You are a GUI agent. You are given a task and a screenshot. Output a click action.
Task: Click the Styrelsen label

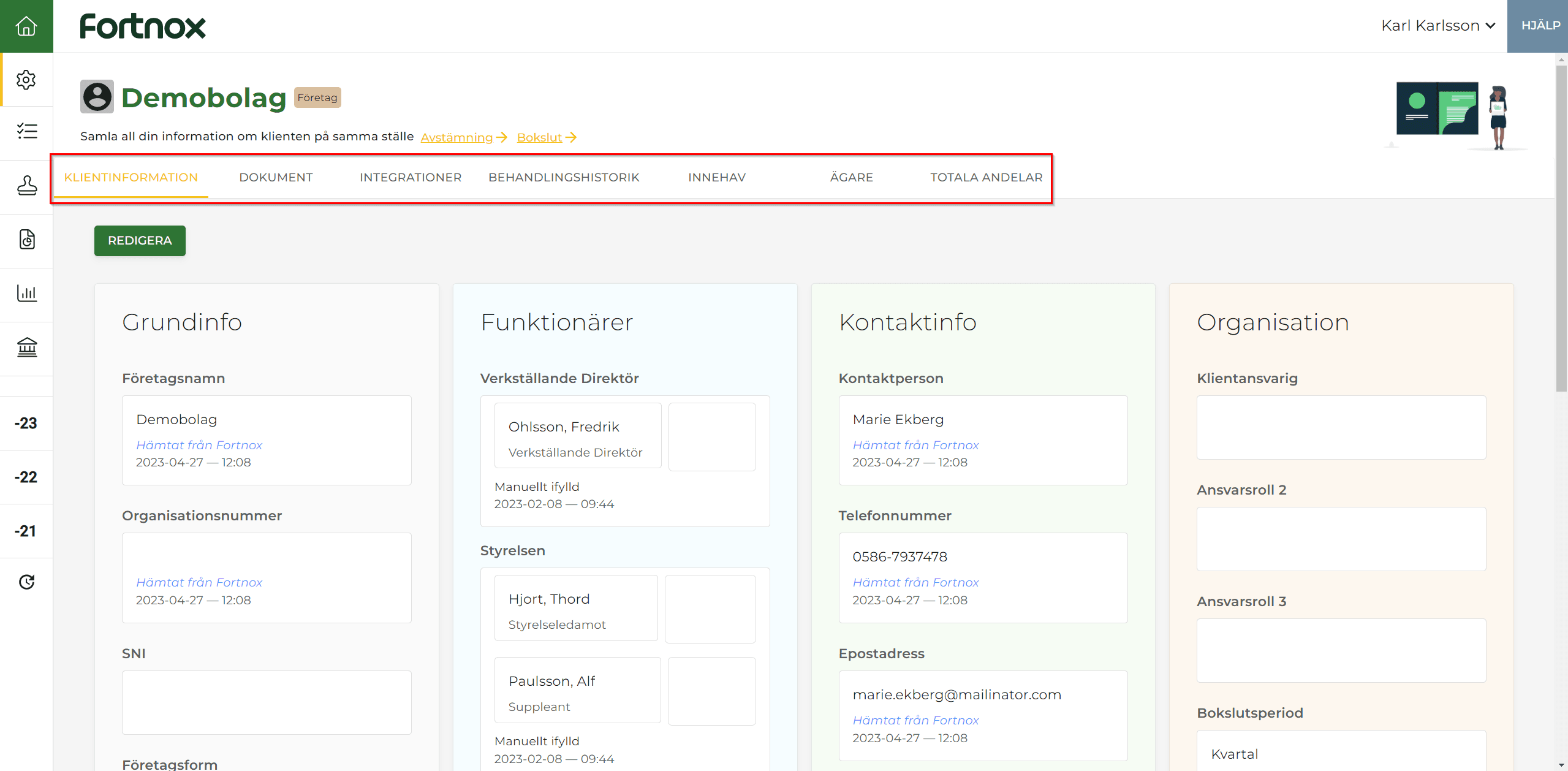pyautogui.click(x=513, y=550)
